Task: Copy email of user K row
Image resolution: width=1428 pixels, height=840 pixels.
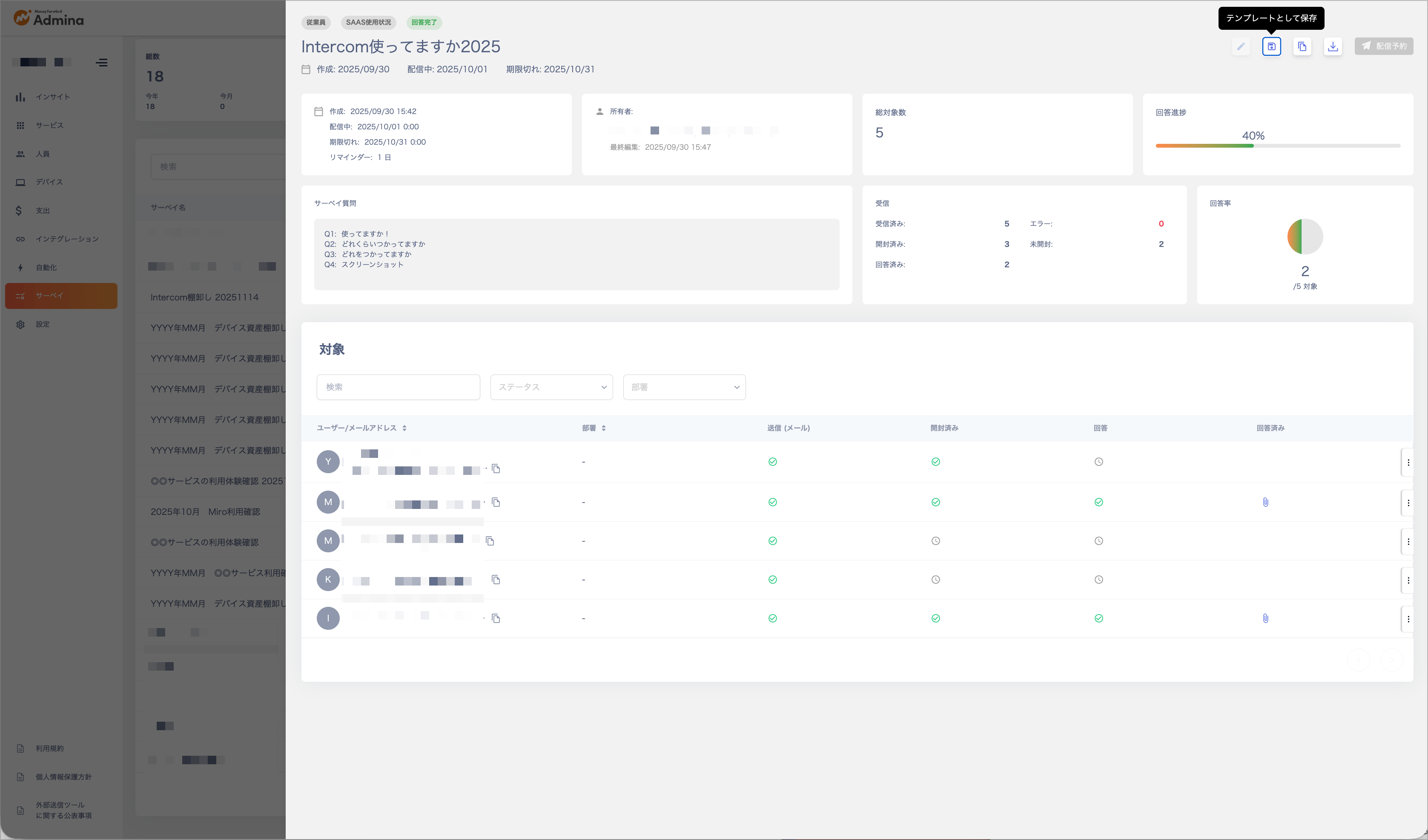Action: (x=496, y=580)
